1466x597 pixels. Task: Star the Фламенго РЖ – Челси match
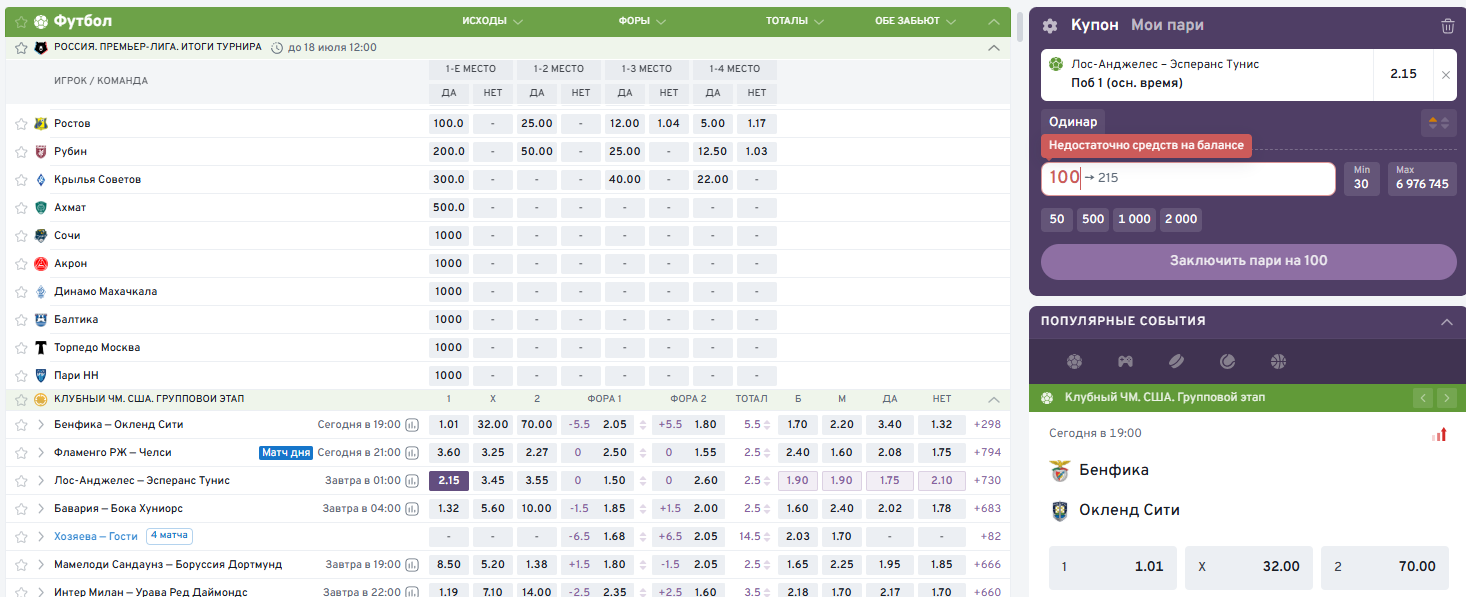[x=21, y=453]
